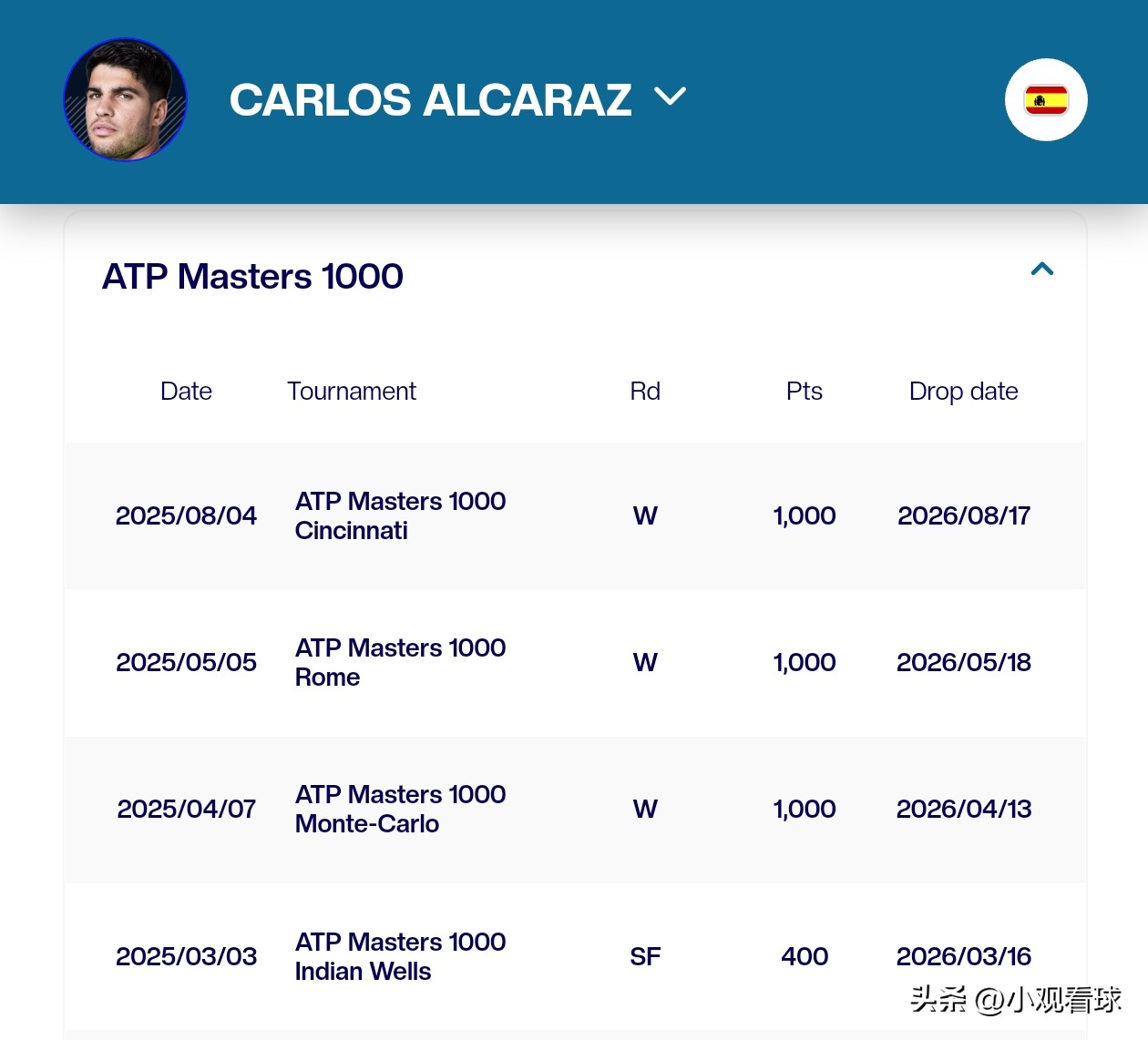Viewport: 1148px width, 1040px height.
Task: Click the Tournament column header
Action: (351, 392)
